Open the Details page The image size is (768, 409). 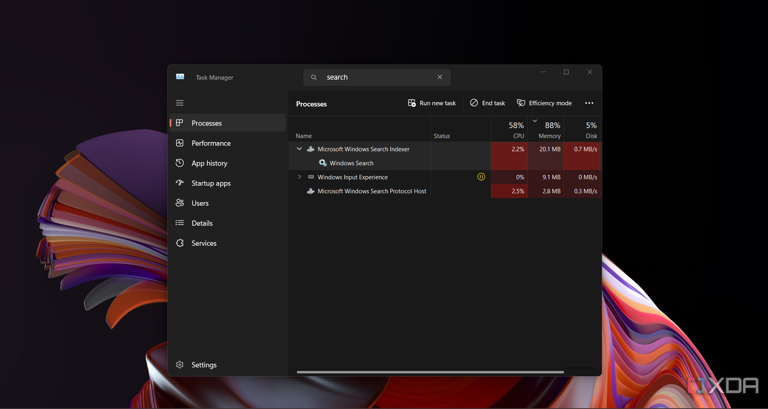tap(228, 223)
